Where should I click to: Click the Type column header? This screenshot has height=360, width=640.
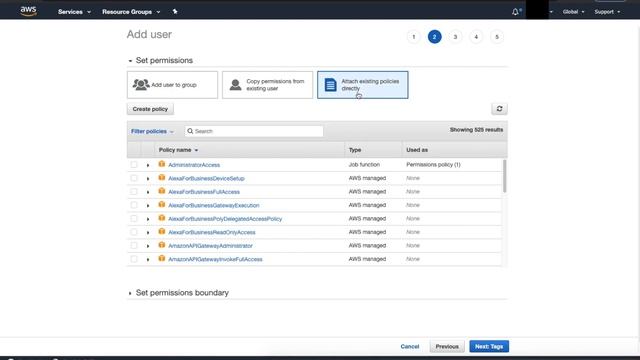[355, 150]
